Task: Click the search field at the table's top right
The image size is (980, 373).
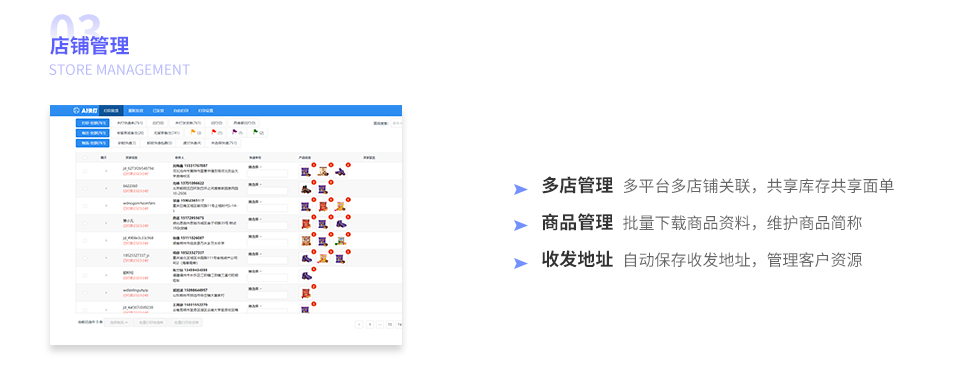Action: point(396,123)
